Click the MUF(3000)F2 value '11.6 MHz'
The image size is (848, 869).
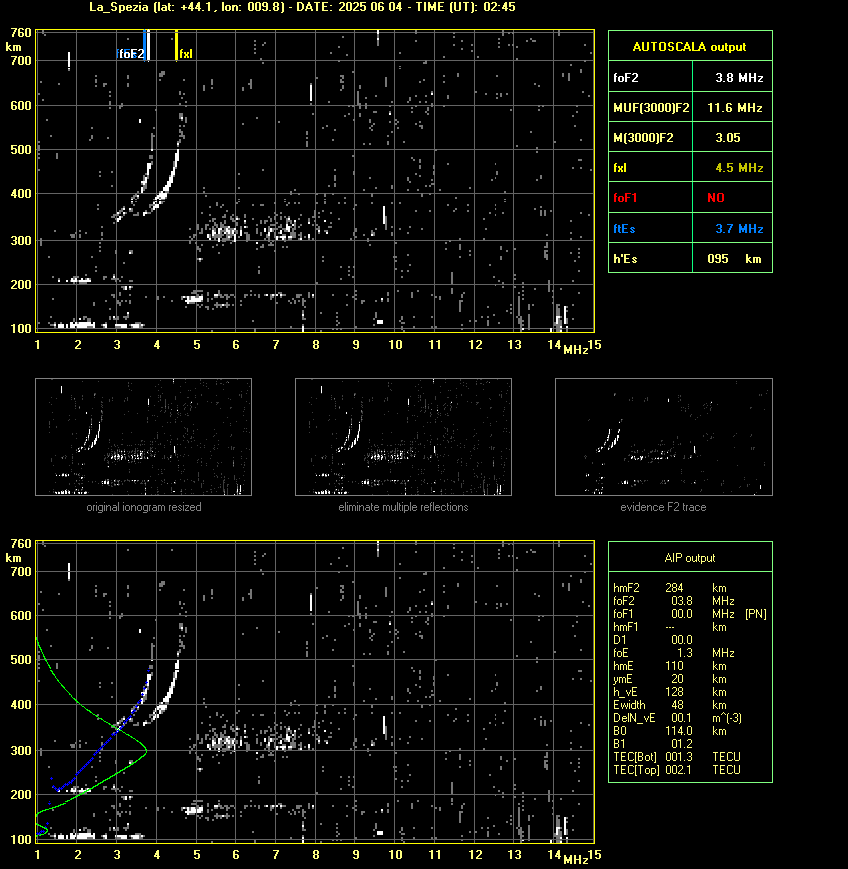[734, 108]
